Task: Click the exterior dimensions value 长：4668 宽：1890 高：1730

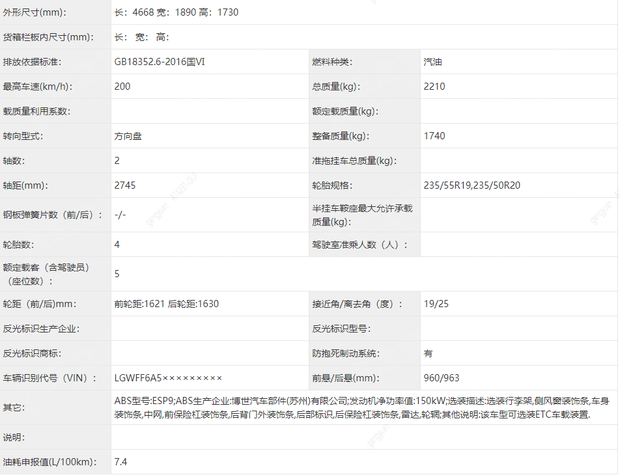Action: (189, 12)
